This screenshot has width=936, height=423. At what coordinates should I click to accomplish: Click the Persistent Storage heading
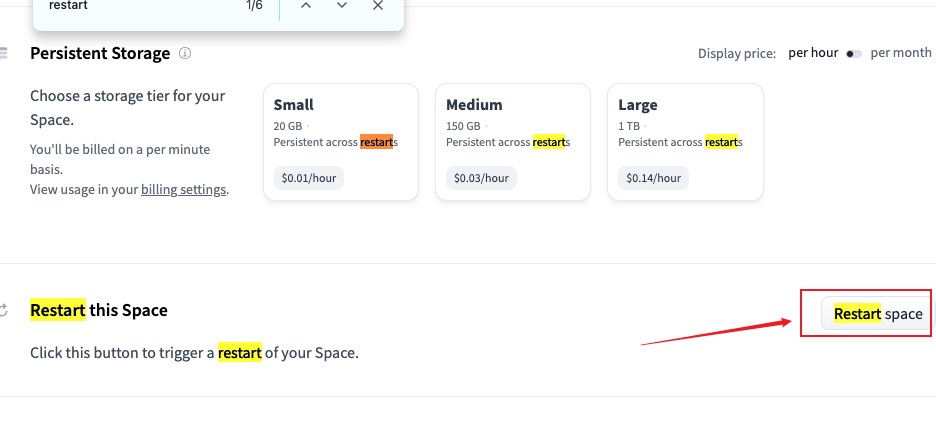point(100,54)
